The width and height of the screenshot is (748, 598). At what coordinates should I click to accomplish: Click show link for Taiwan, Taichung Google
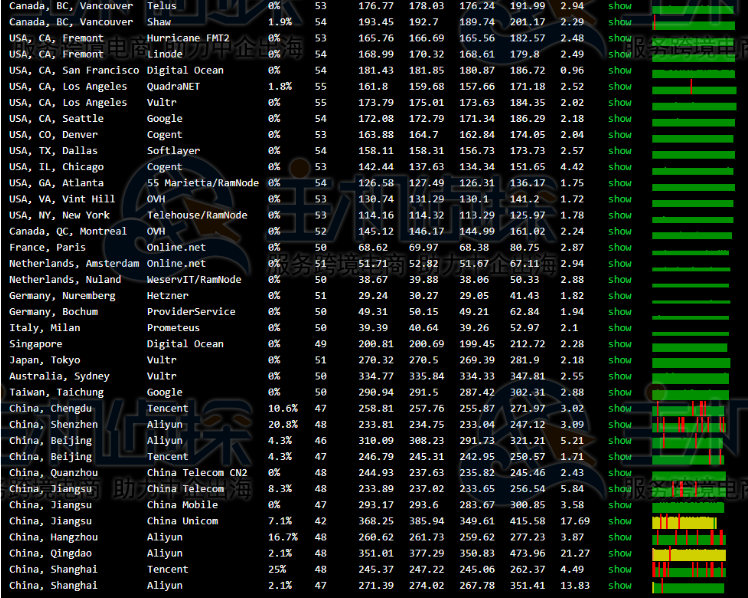pos(620,392)
